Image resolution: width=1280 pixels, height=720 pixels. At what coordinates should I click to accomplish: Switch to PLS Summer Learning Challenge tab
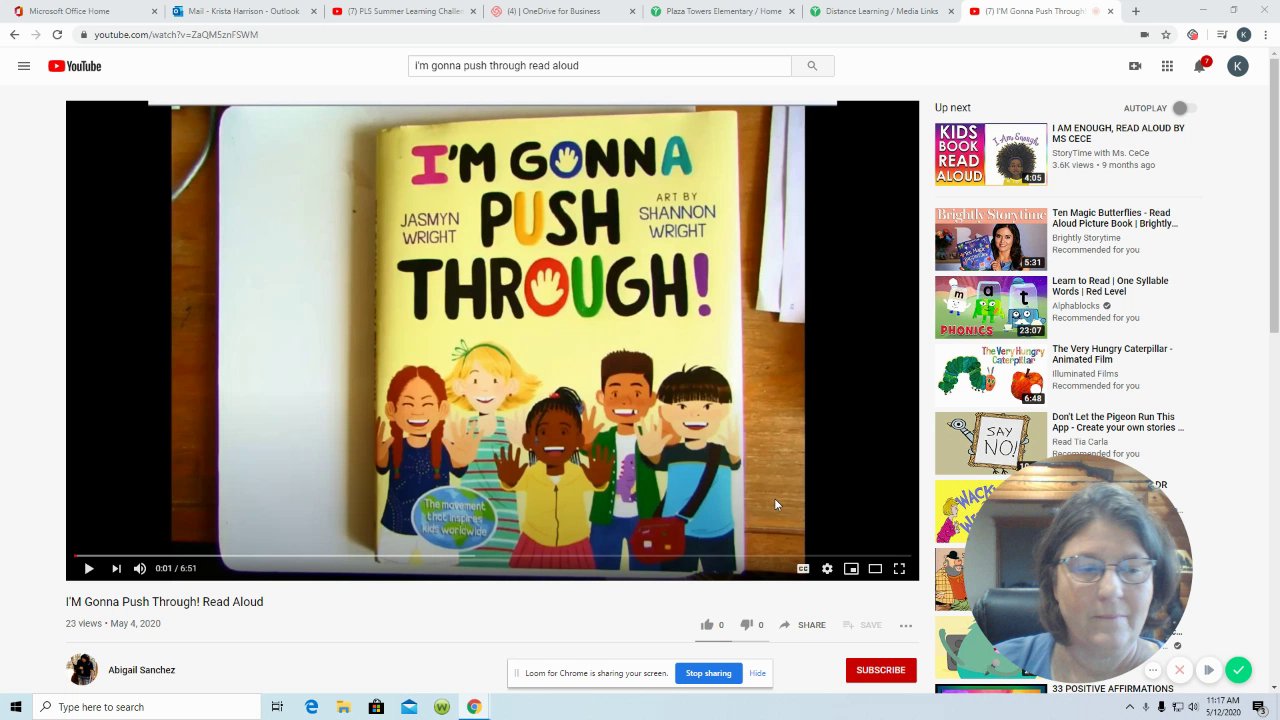pyautogui.click(x=403, y=11)
